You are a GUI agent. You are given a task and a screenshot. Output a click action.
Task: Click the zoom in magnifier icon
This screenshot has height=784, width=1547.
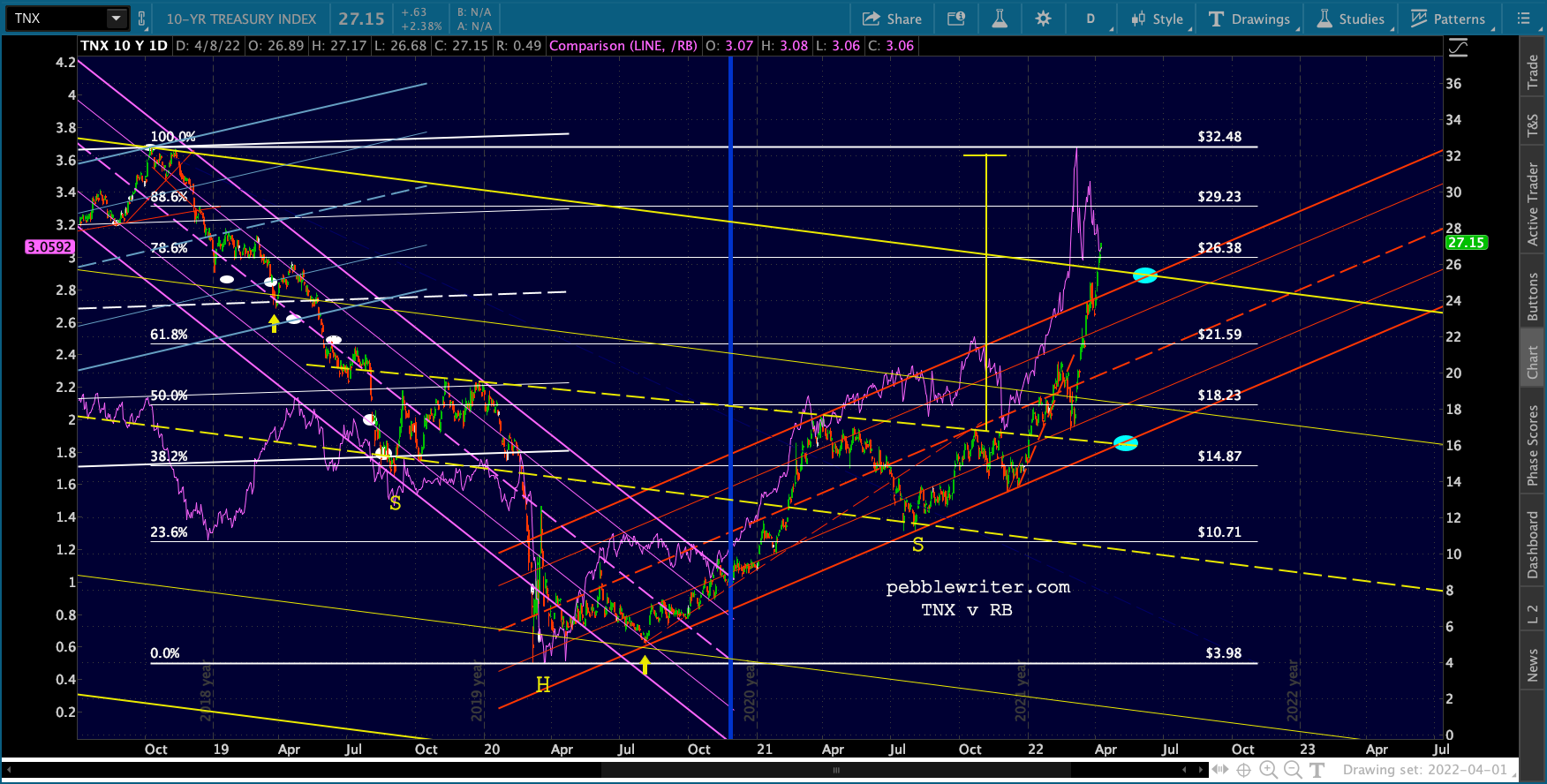click(x=1269, y=770)
